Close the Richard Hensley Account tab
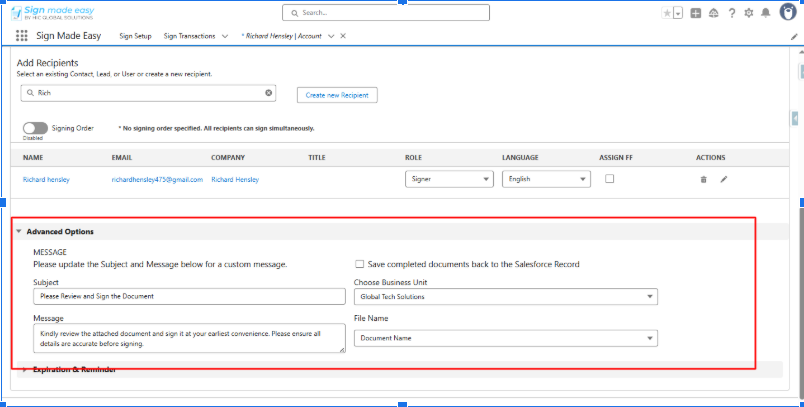The width and height of the screenshot is (804, 407). tap(343, 36)
